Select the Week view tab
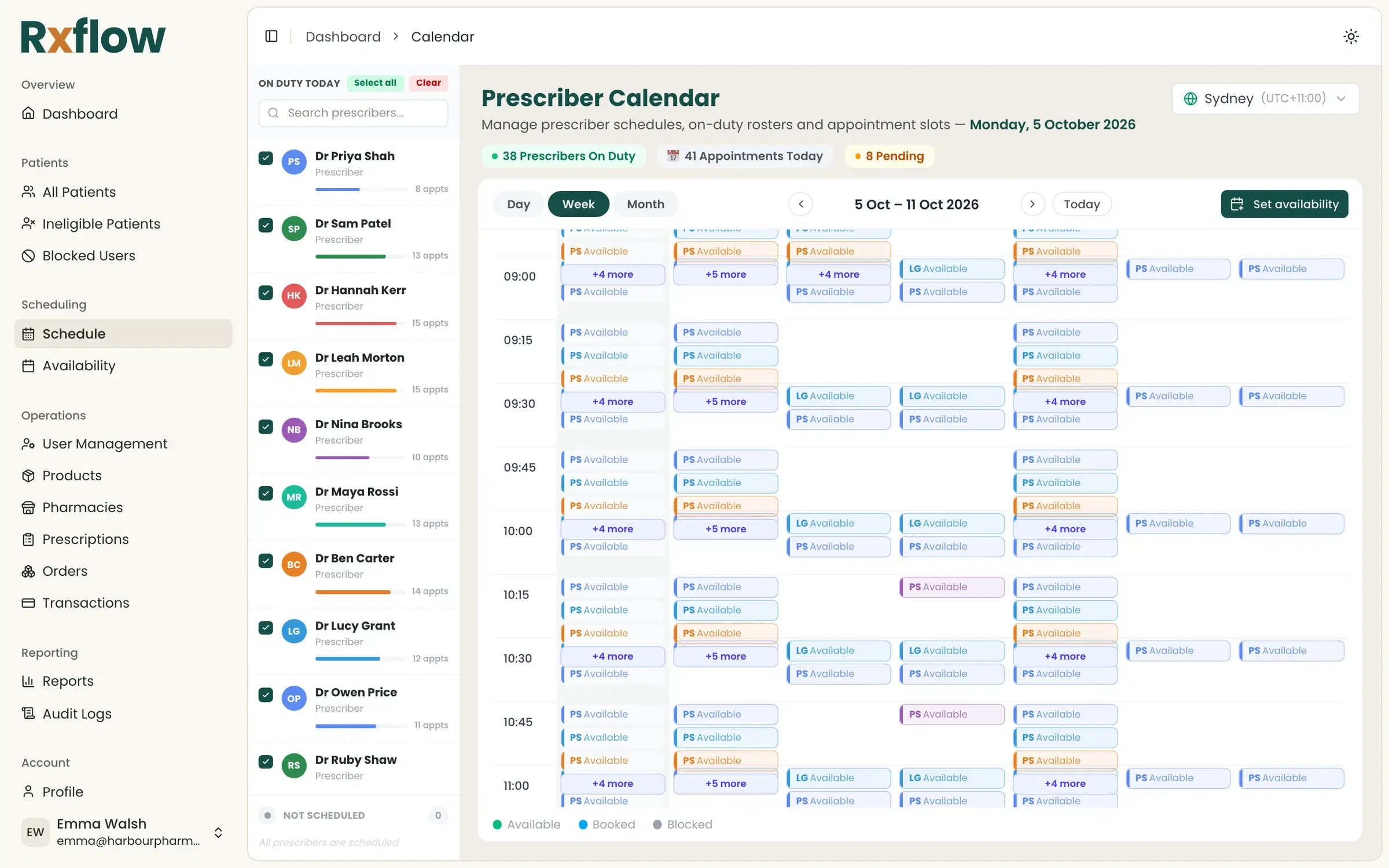The height and width of the screenshot is (868, 1389). (578, 204)
